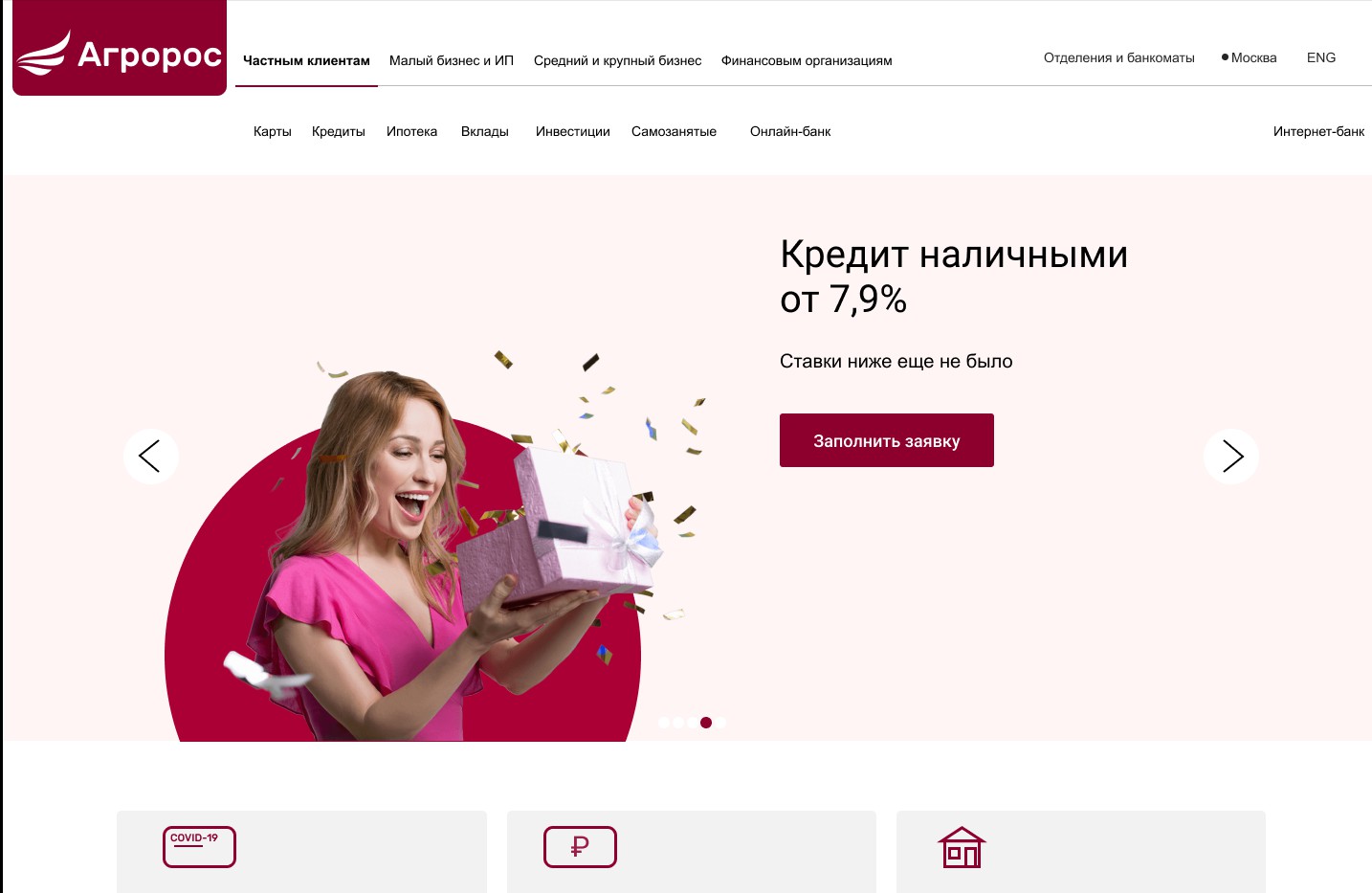Select the first carousel dot
The image size is (1372, 893).
pyautogui.click(x=664, y=723)
